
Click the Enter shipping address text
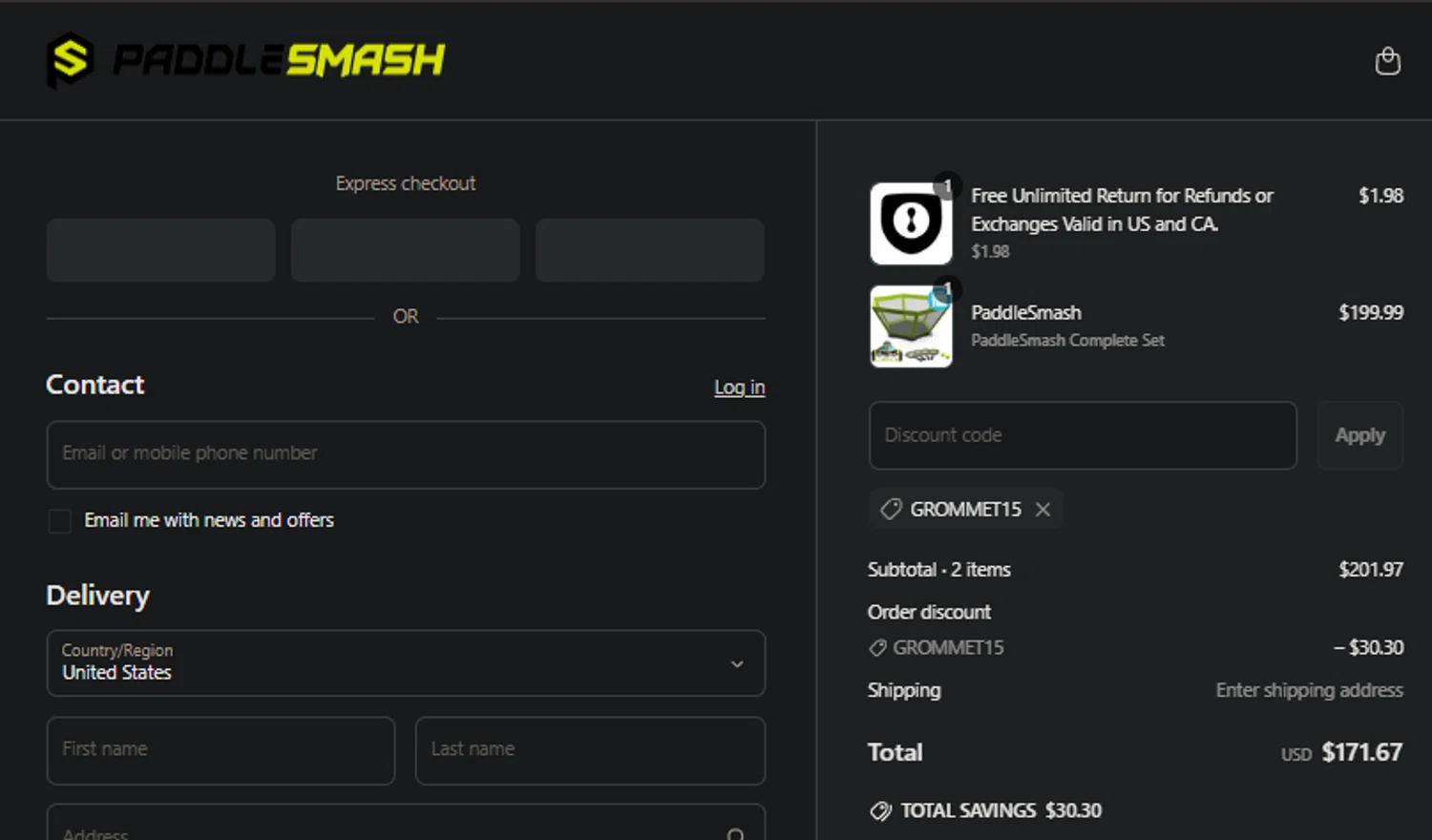(1309, 690)
